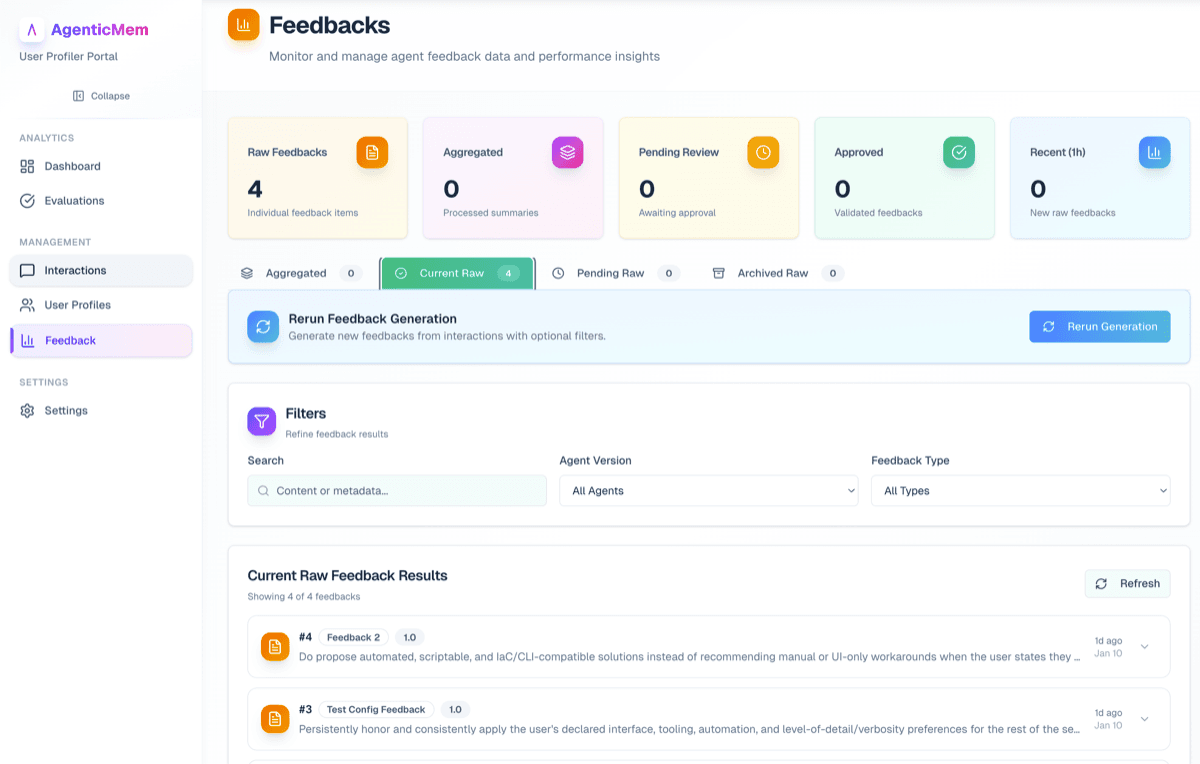The width and height of the screenshot is (1200, 764).
Task: Click the Recent (1h) bar chart icon
Action: point(1154,152)
